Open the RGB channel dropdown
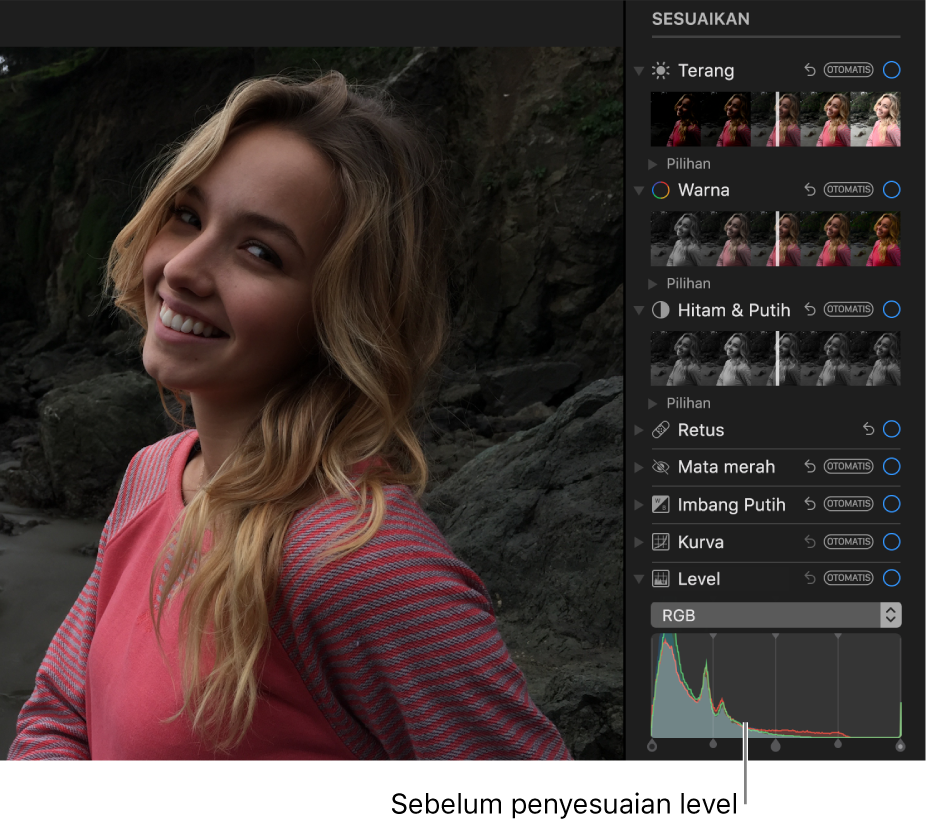 tap(776, 616)
